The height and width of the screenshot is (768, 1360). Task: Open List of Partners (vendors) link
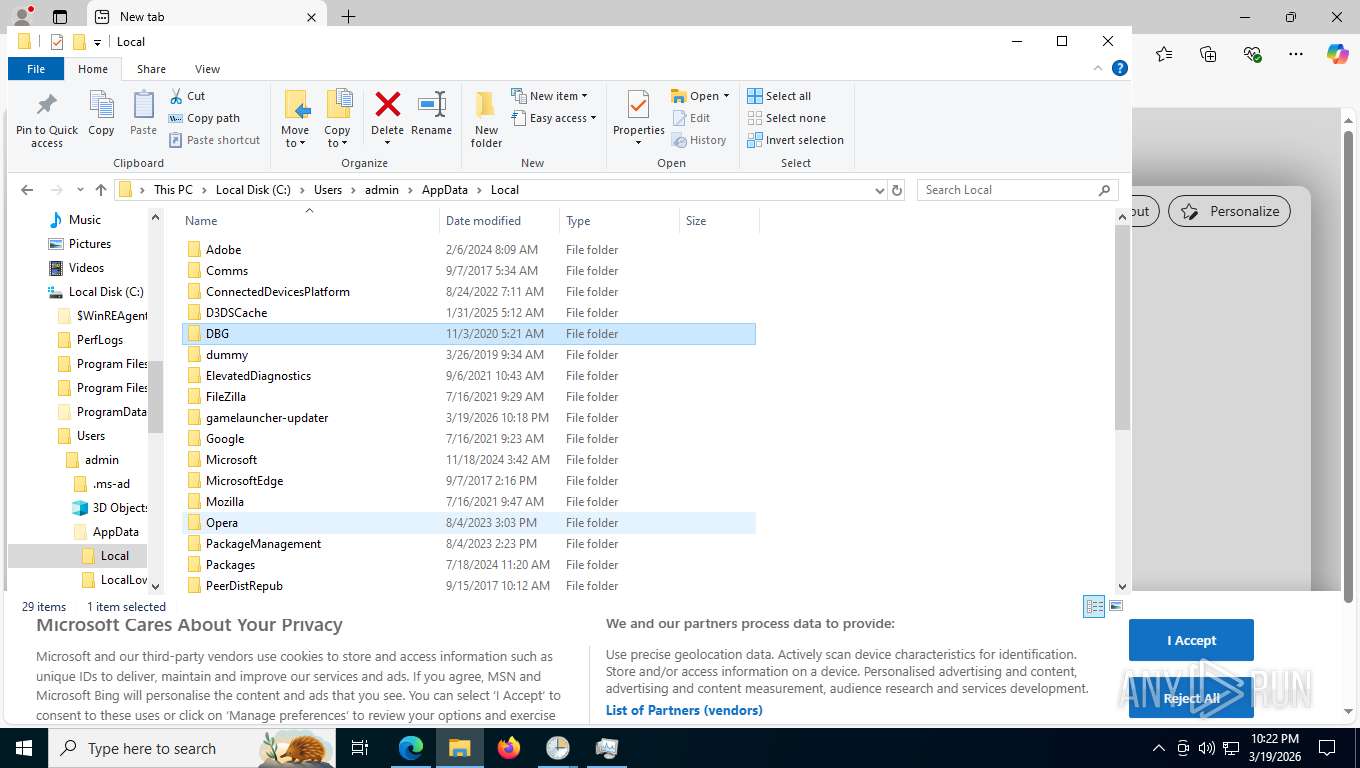pos(684,710)
